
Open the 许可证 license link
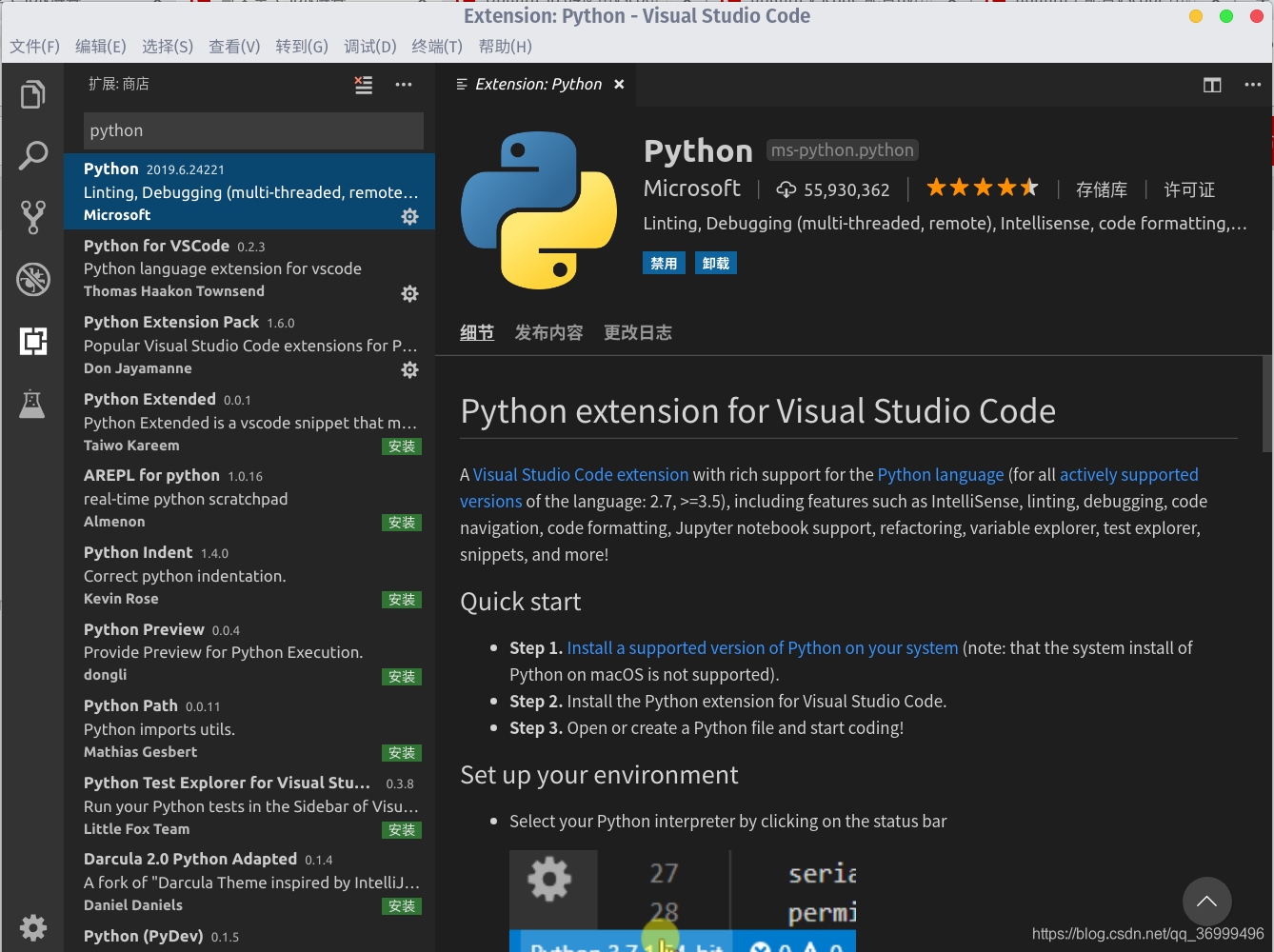click(1189, 189)
